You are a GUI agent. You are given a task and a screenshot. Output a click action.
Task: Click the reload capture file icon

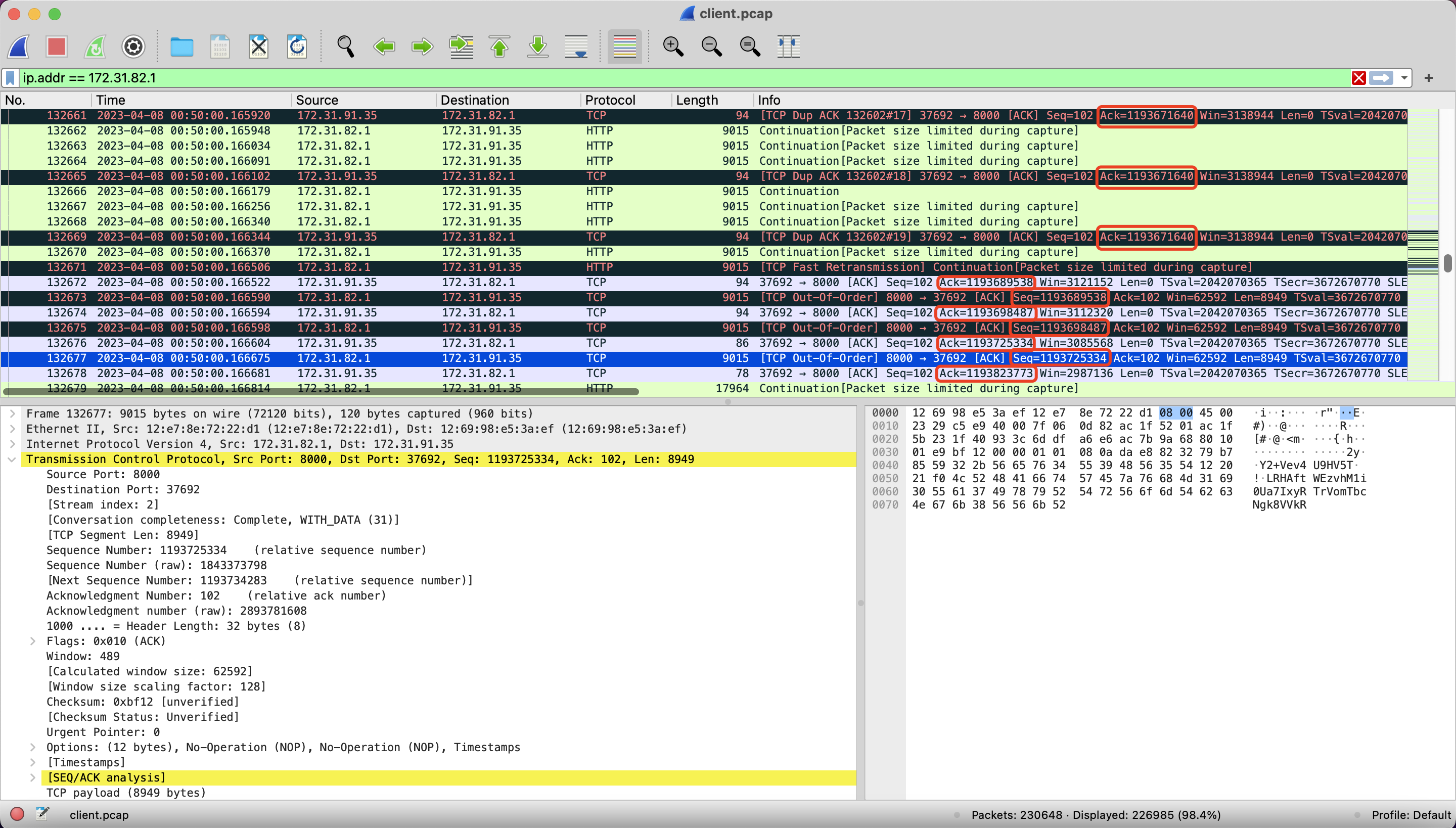click(x=297, y=46)
